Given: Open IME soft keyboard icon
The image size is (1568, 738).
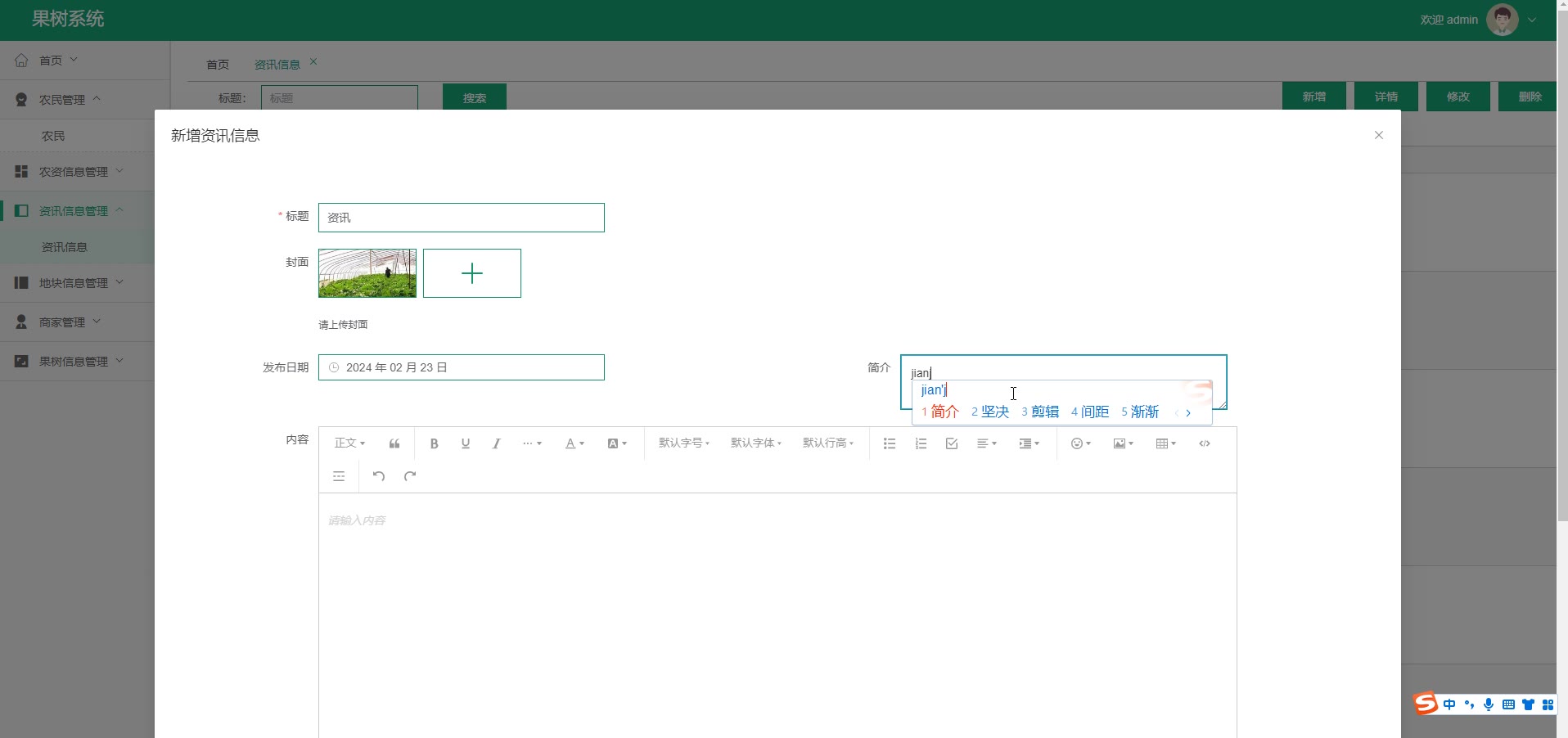Looking at the screenshot, I should click(x=1508, y=704).
